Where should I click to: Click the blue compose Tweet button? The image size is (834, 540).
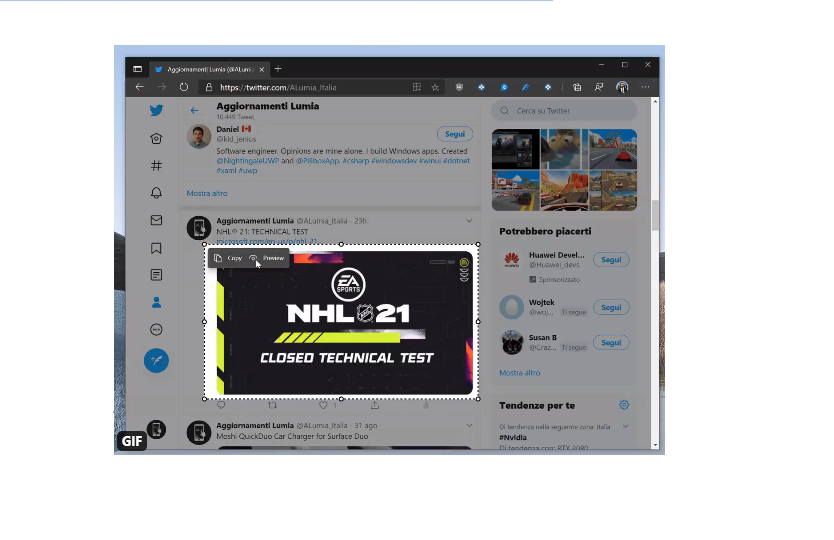point(156,360)
